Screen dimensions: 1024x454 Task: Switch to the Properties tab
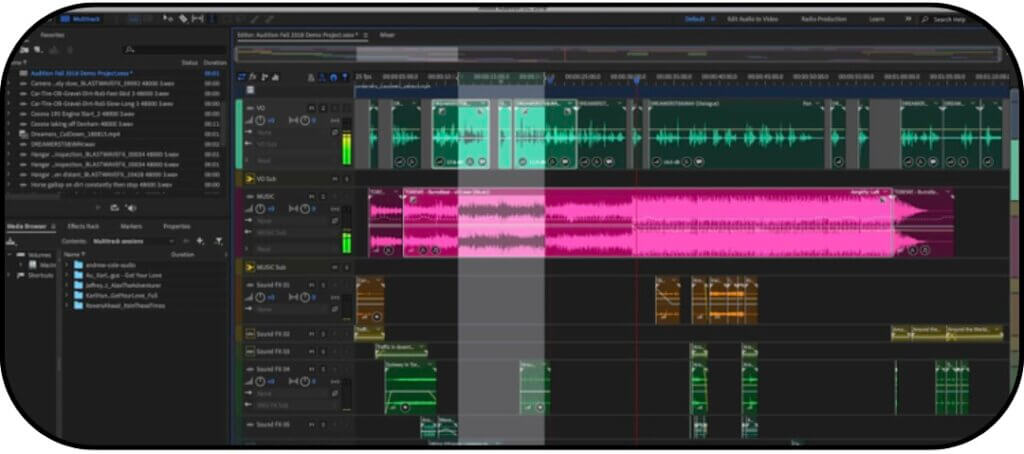click(176, 226)
